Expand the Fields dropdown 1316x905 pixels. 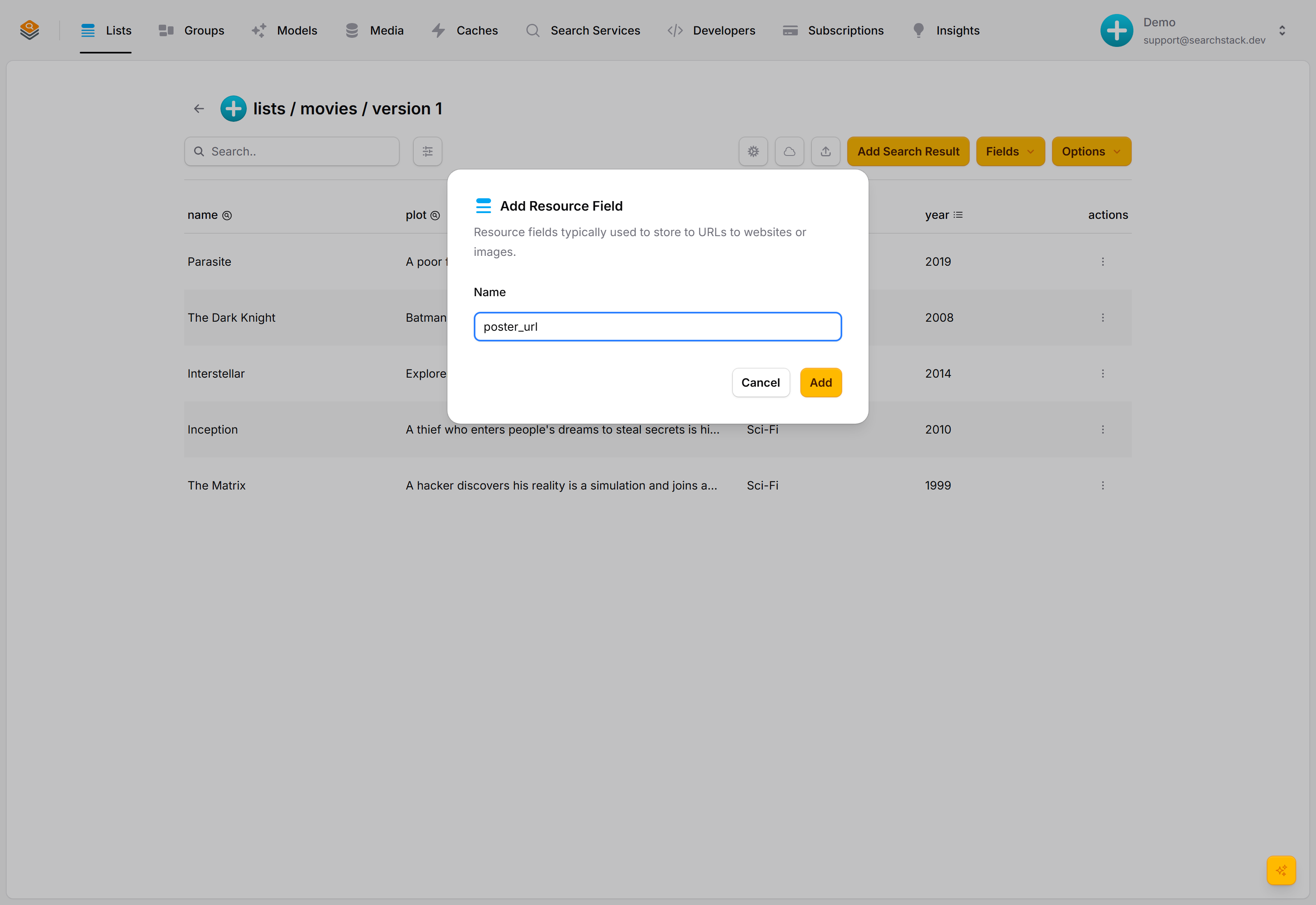click(x=1010, y=151)
